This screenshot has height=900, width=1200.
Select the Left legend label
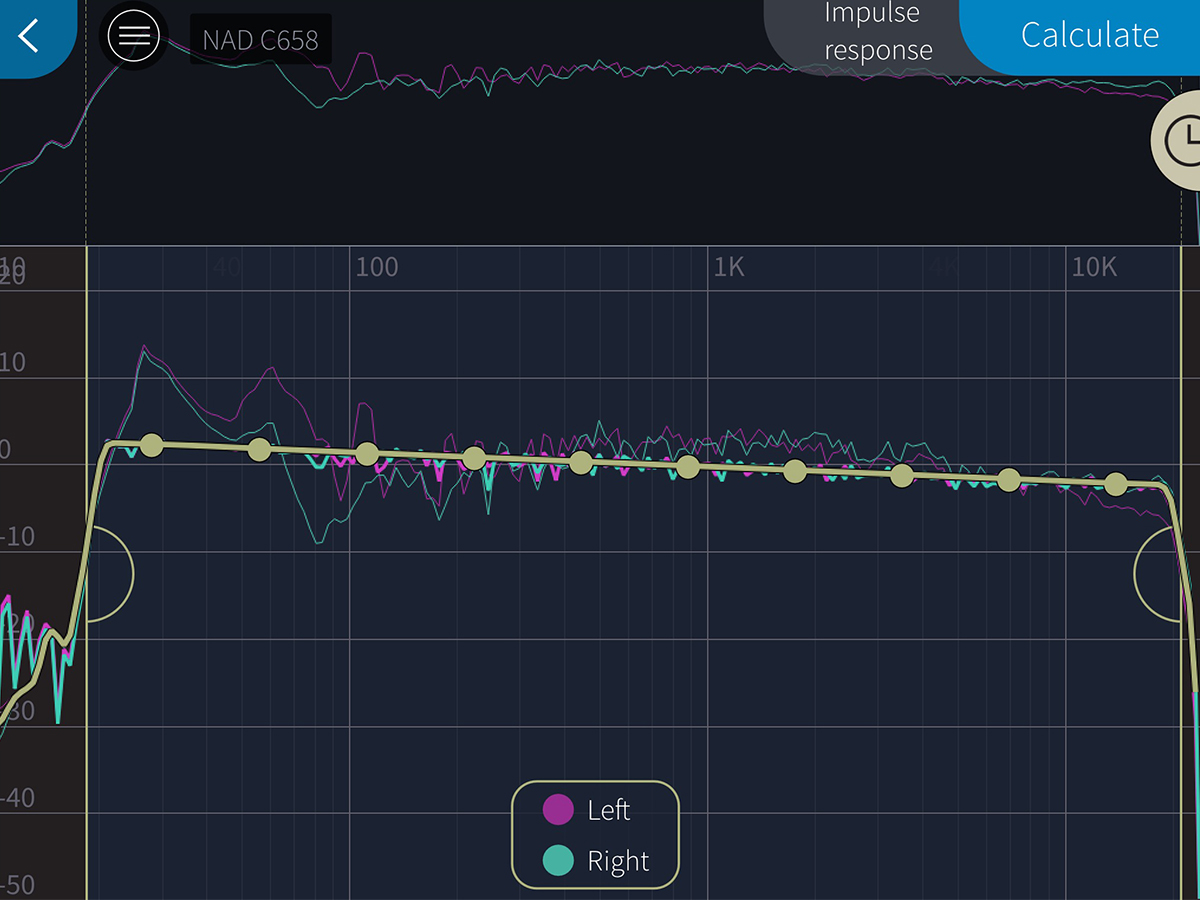point(609,810)
